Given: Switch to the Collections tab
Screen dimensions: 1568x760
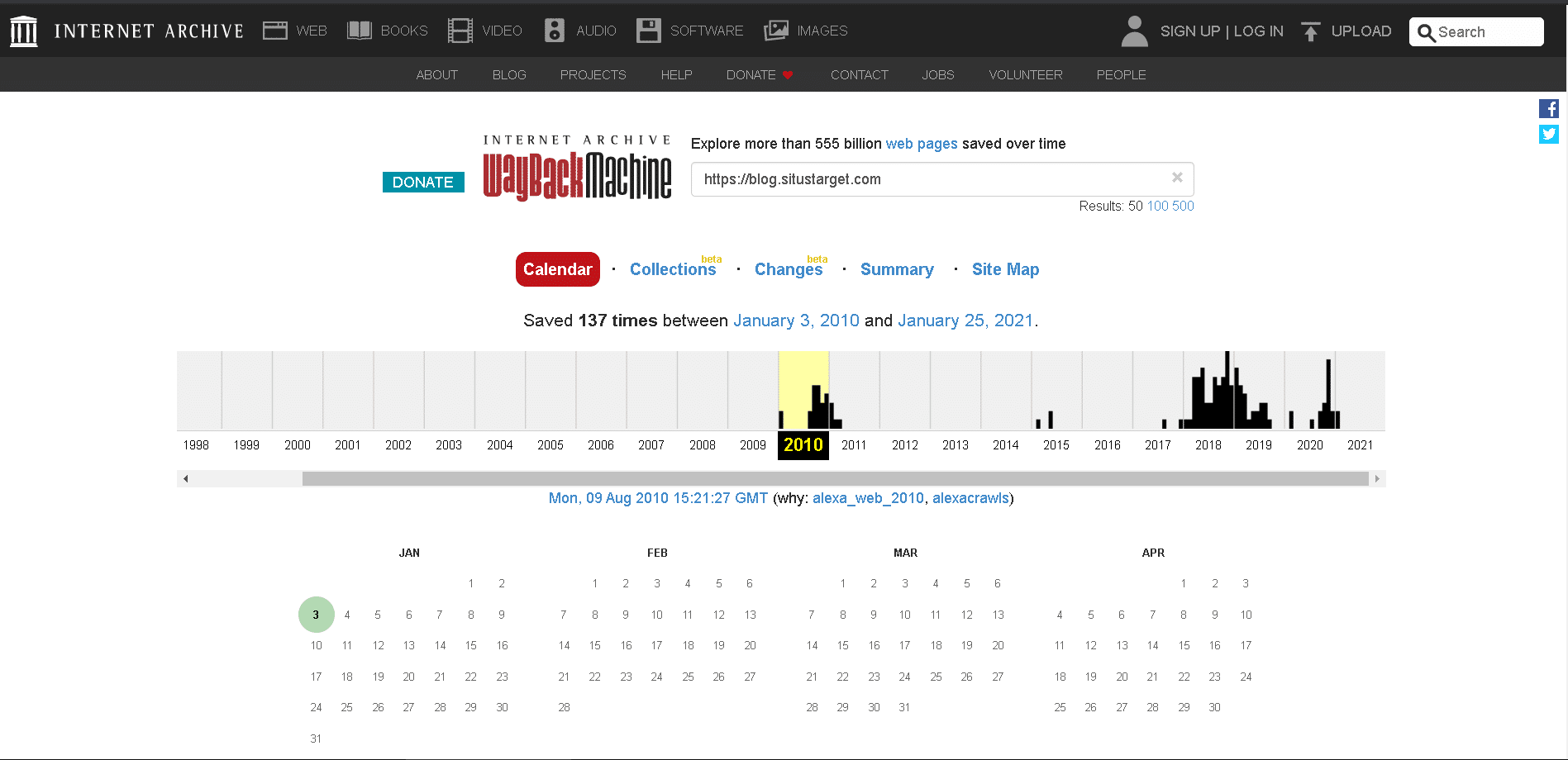Looking at the screenshot, I should [673, 269].
